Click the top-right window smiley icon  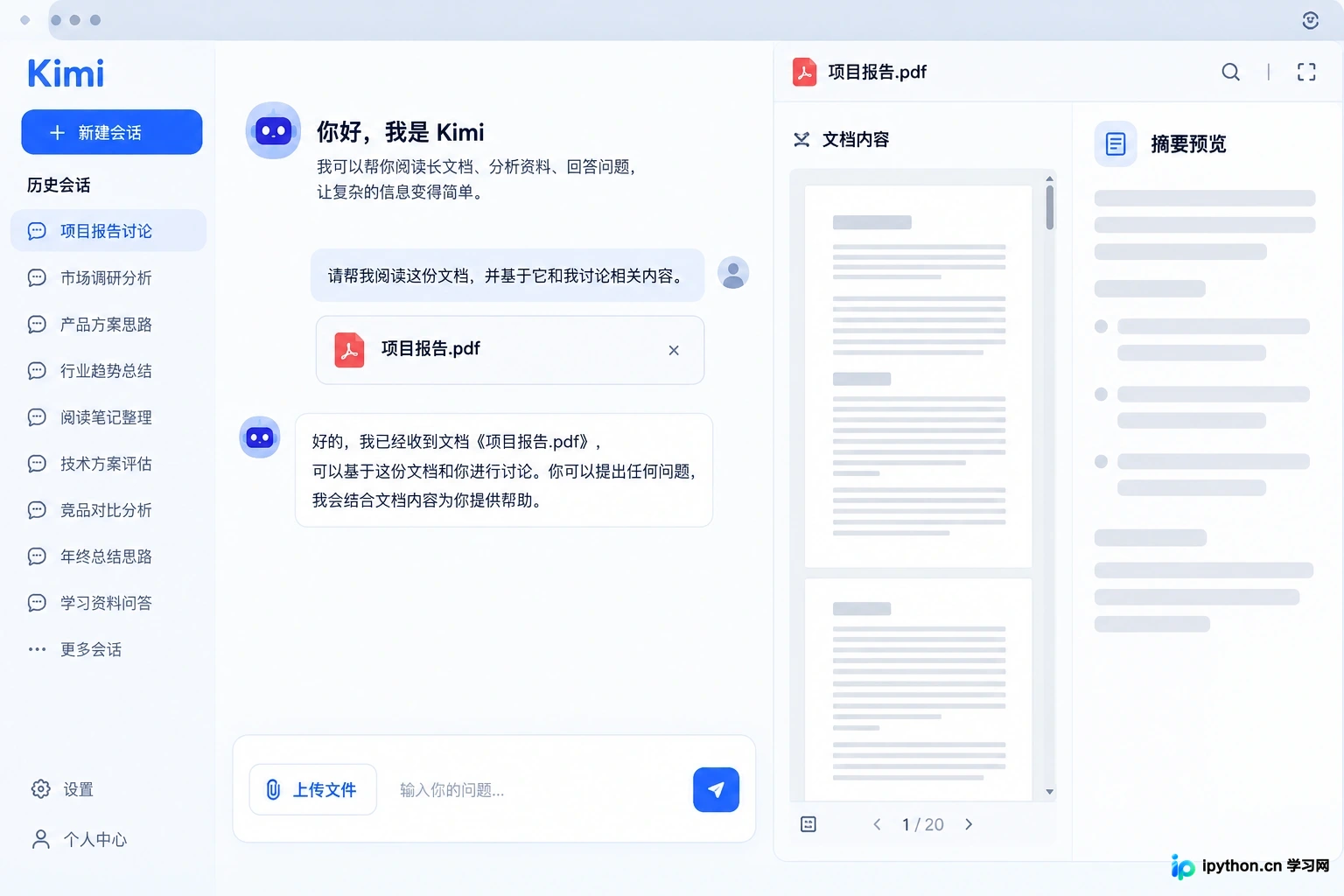pyautogui.click(x=1310, y=20)
